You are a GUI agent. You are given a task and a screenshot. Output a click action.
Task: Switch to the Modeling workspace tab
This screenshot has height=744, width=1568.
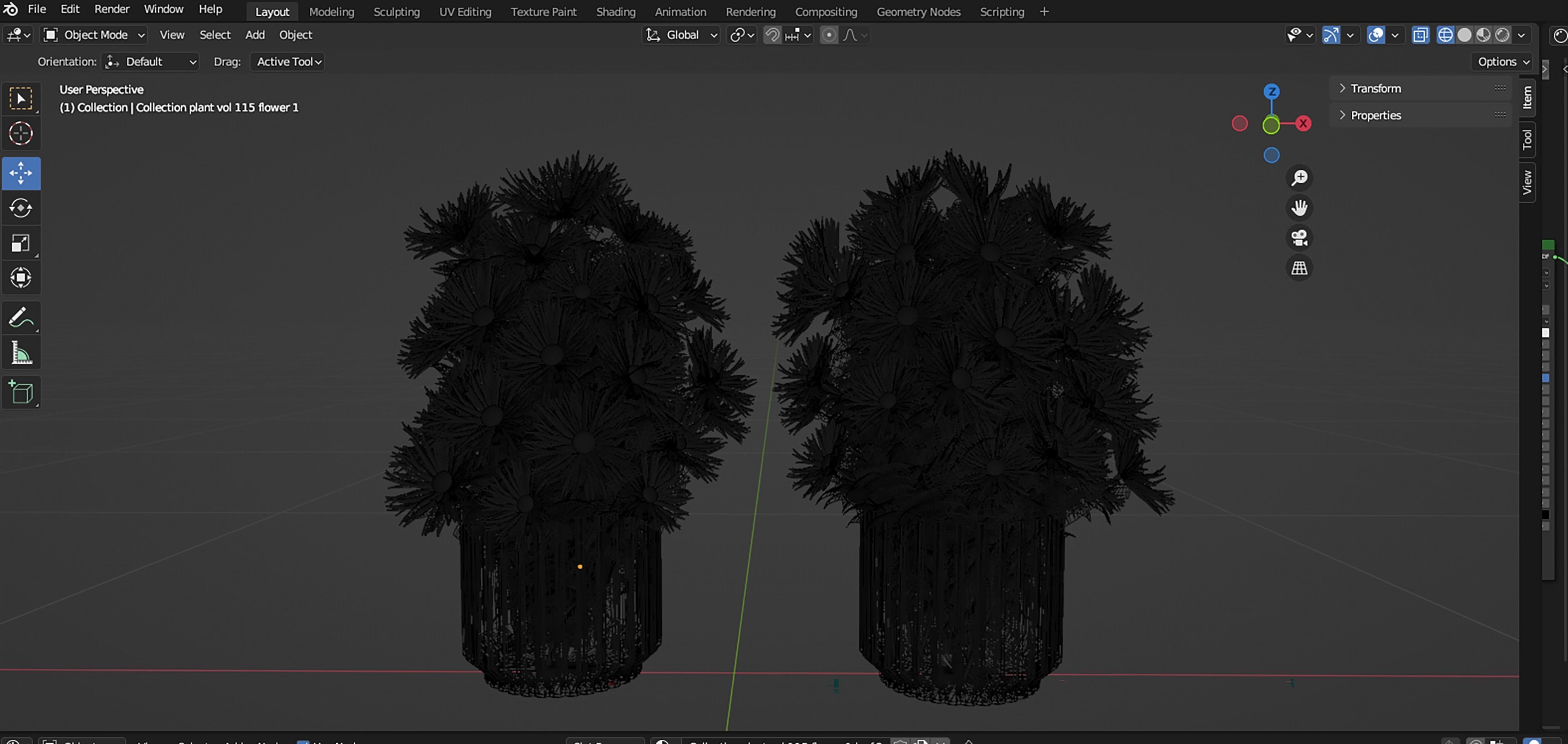click(331, 12)
